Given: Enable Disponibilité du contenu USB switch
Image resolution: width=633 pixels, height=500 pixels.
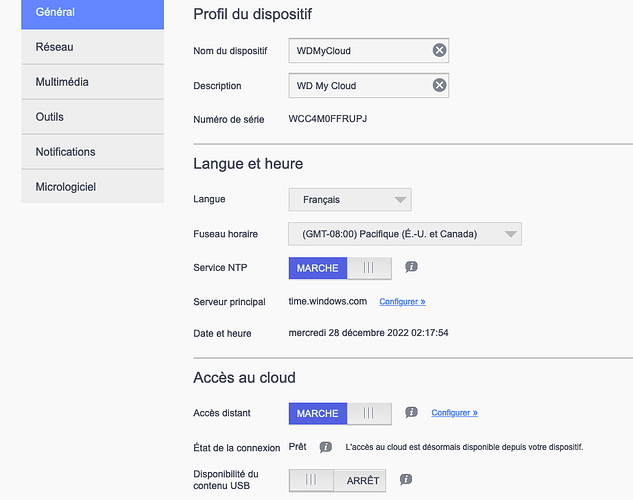Looking at the screenshot, I should point(337,480).
